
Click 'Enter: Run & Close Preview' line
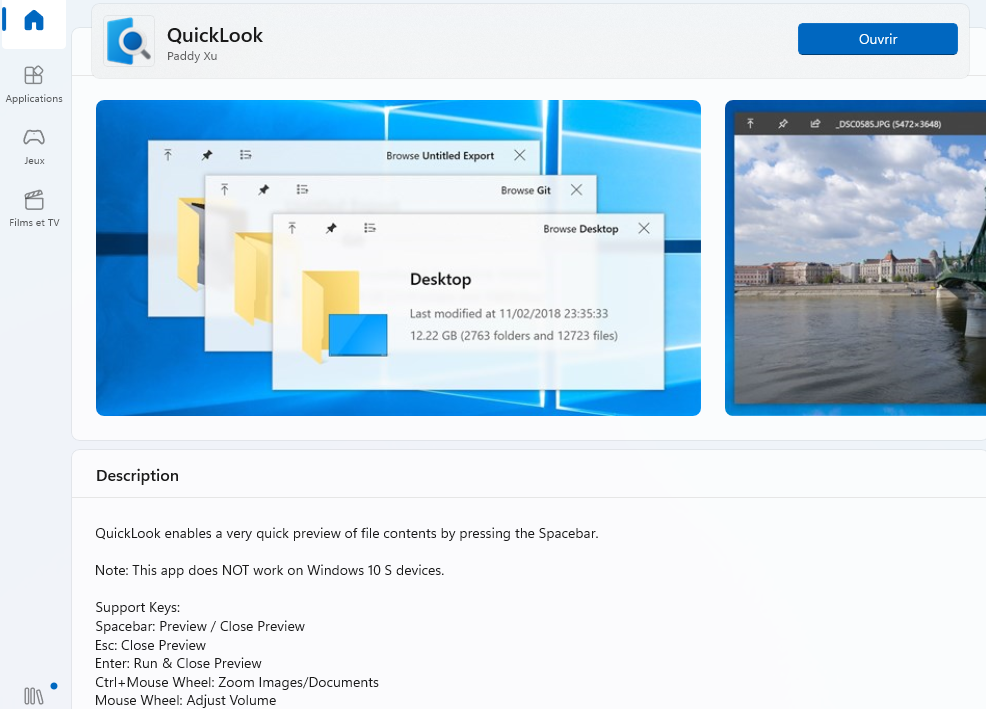(178, 663)
